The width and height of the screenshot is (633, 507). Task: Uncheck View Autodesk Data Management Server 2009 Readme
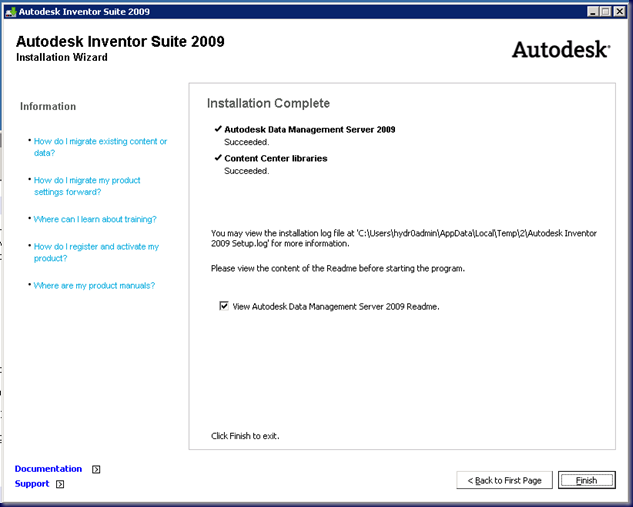[x=224, y=306]
